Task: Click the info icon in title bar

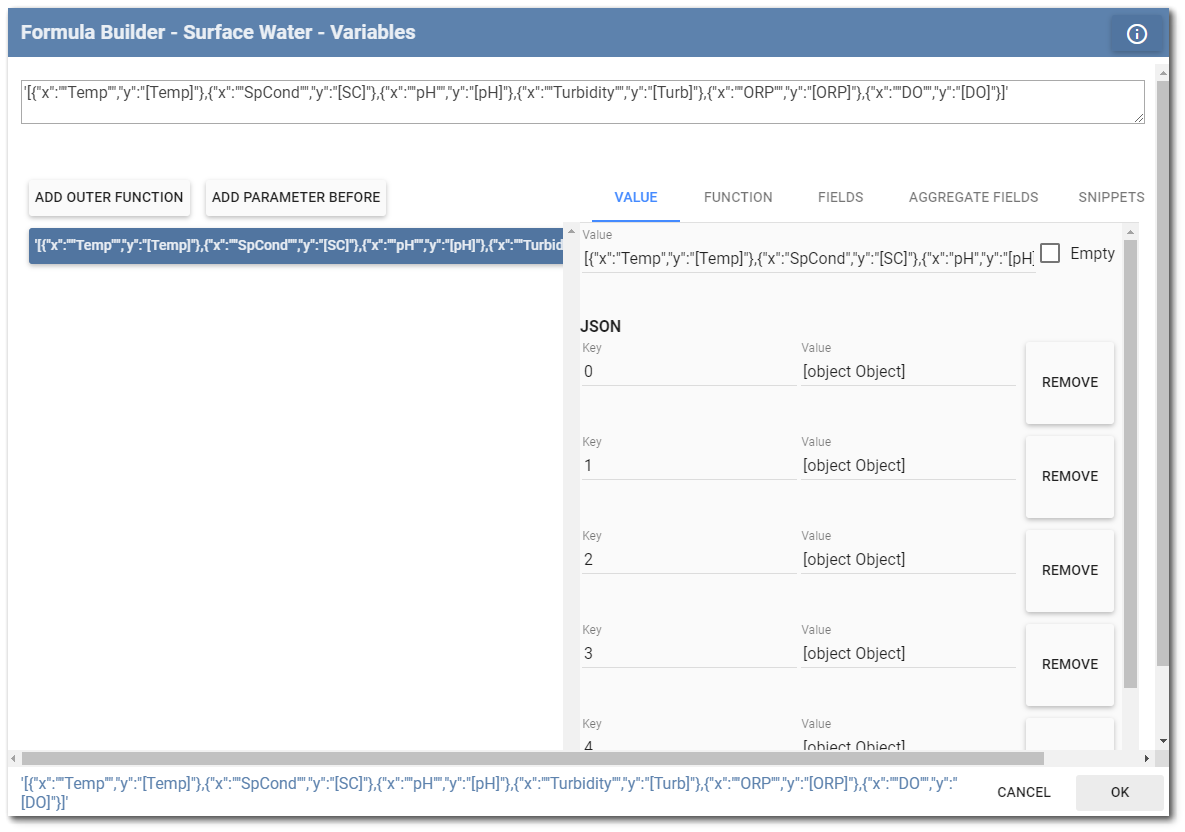Action: click(1136, 34)
